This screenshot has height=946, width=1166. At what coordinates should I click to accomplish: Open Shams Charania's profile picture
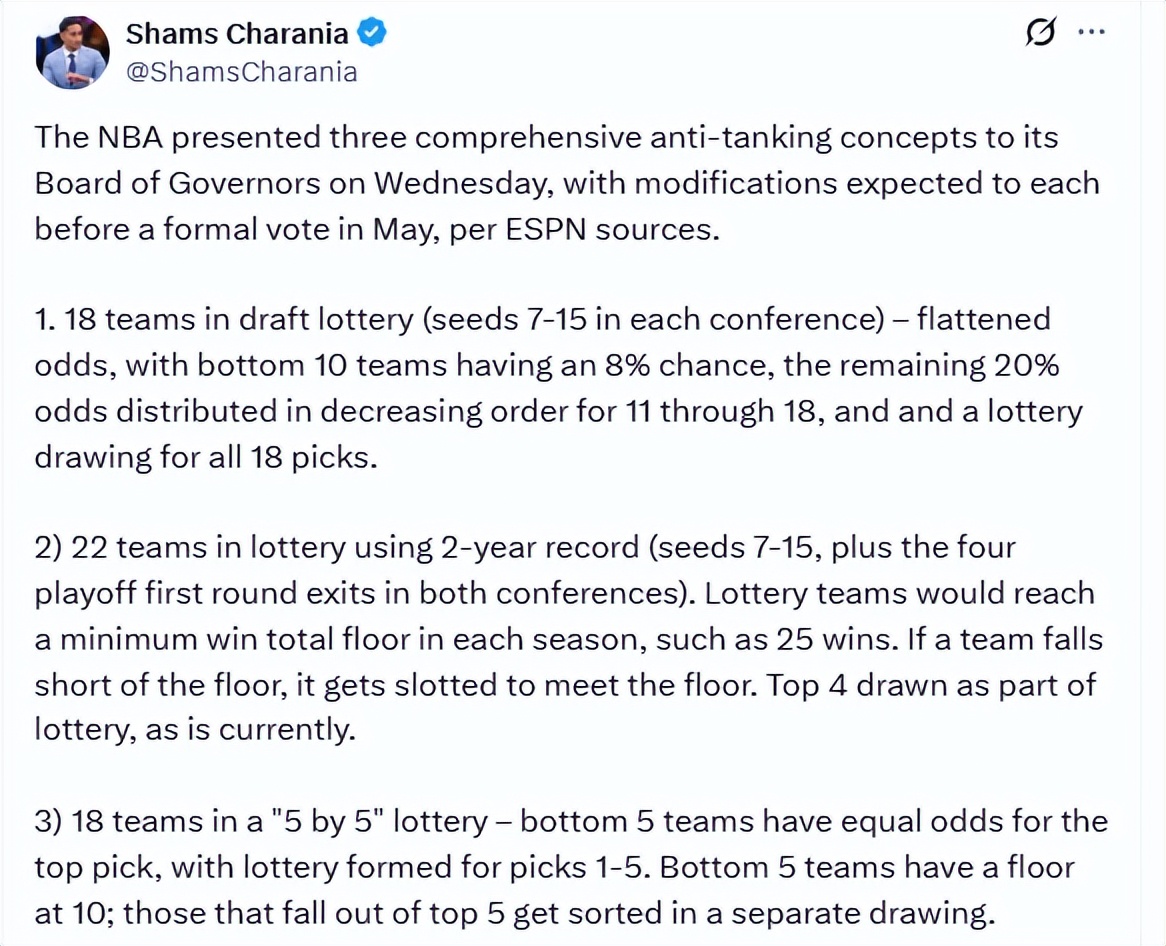tap(72, 53)
